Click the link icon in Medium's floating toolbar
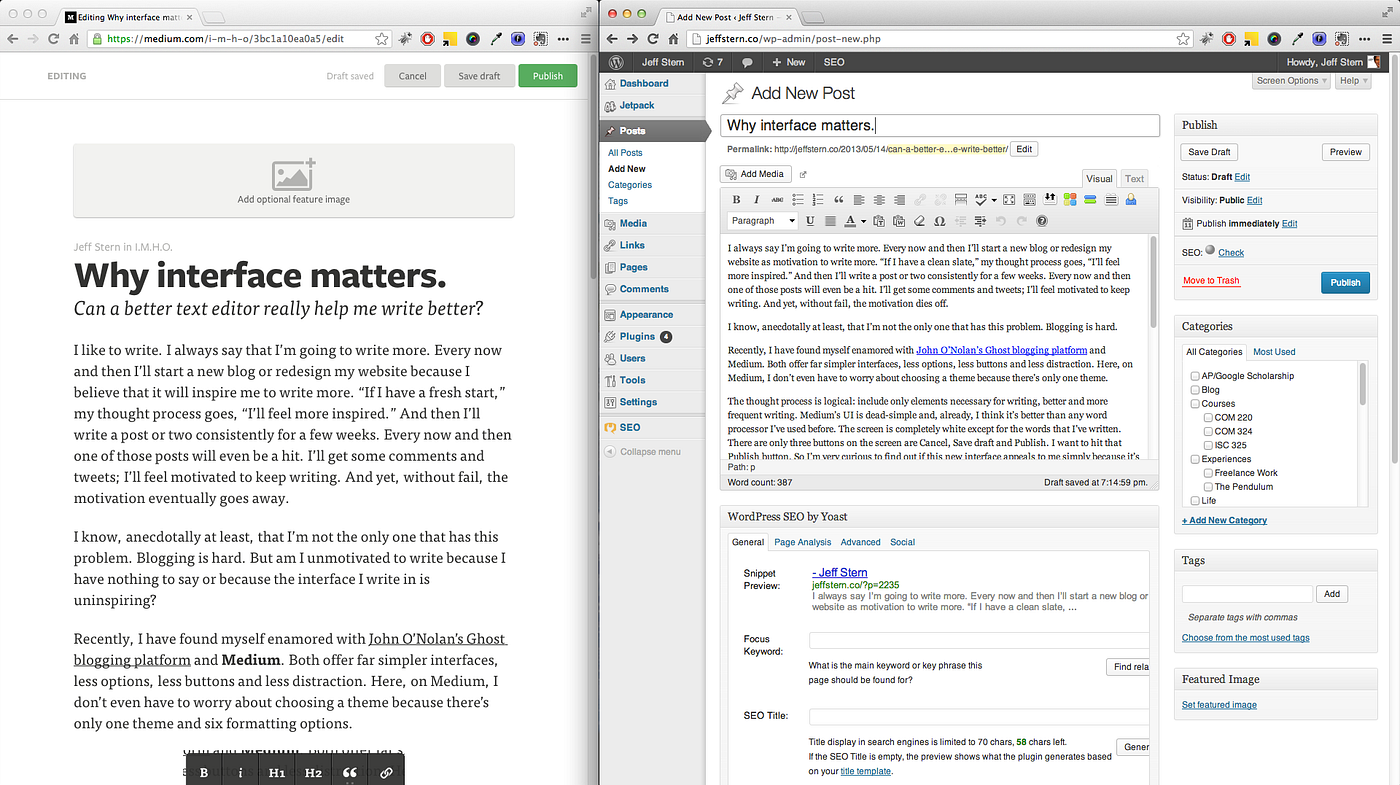This screenshot has width=1400, height=785. [x=386, y=772]
